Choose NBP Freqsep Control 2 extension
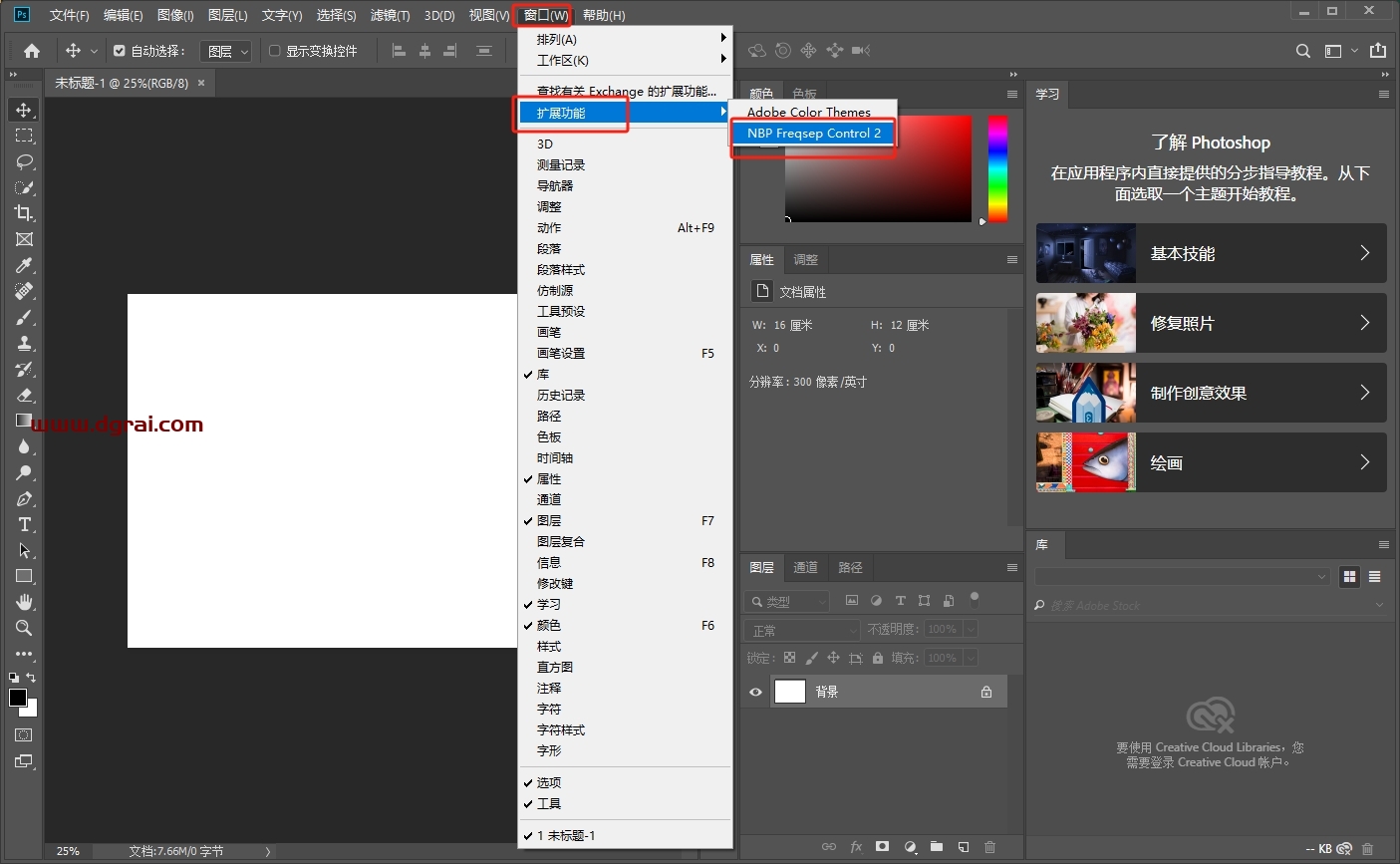The width and height of the screenshot is (1400, 864). click(x=813, y=134)
